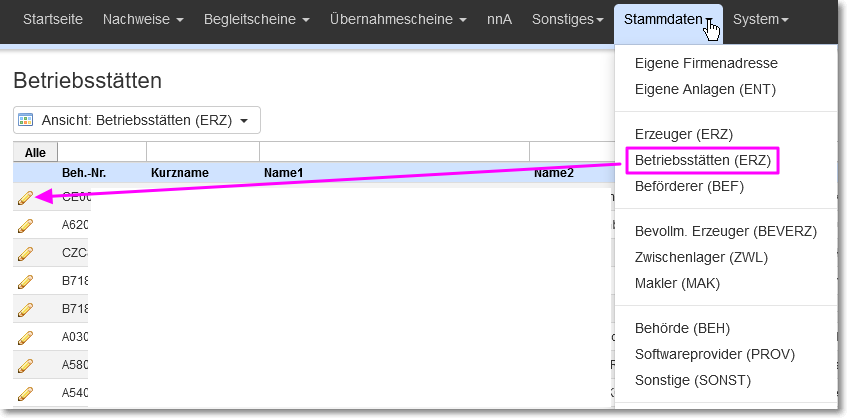847x418 pixels.
Task: Click the Kurzname filter input field
Action: [203, 152]
